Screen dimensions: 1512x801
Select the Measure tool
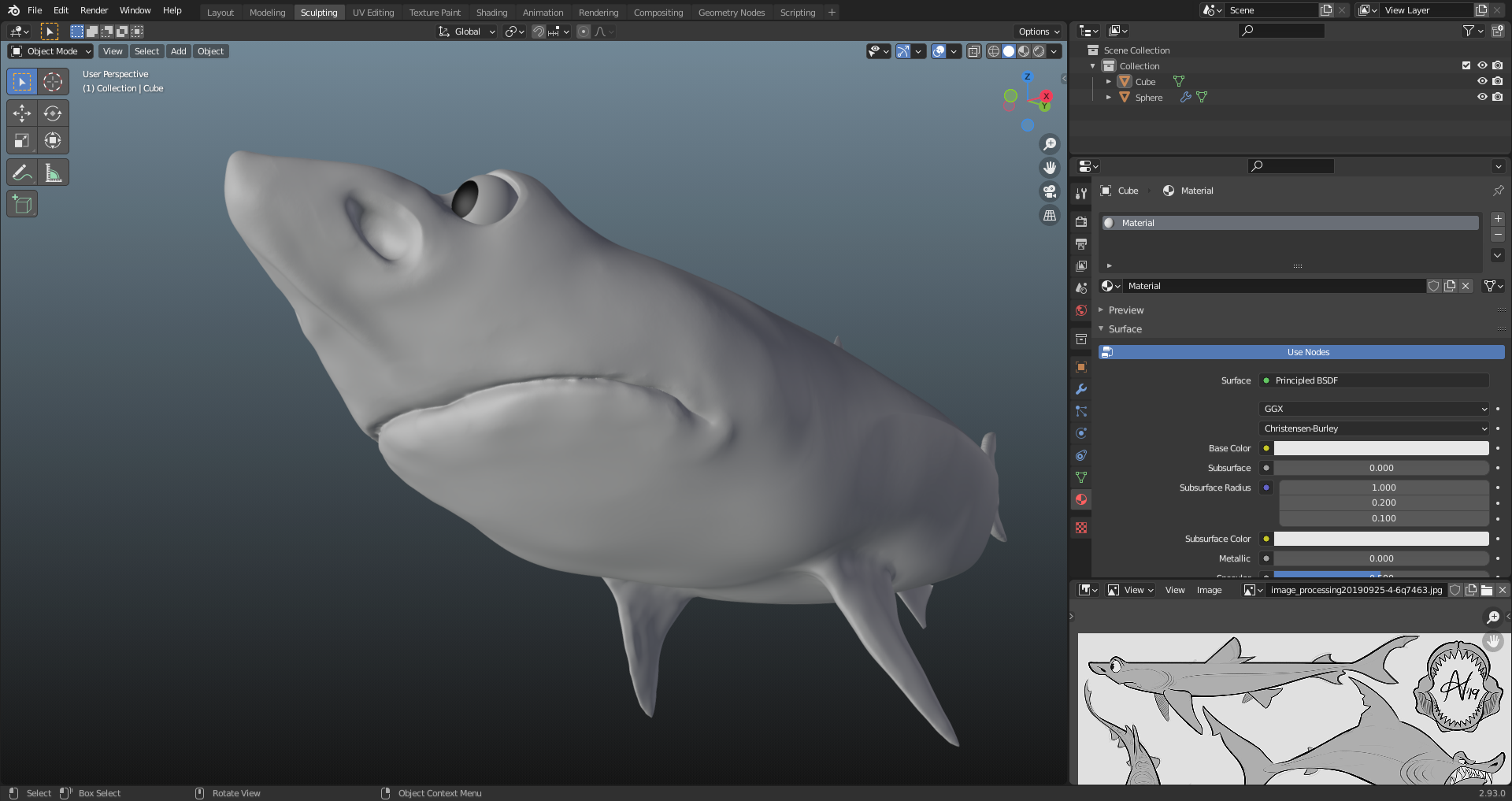53,172
